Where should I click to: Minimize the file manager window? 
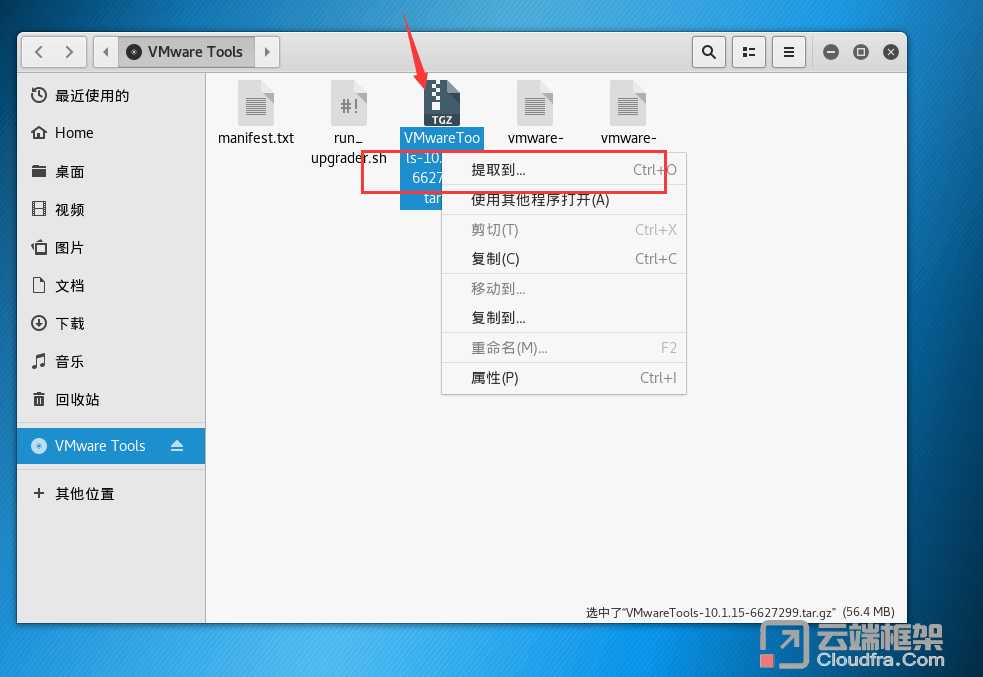[x=831, y=52]
